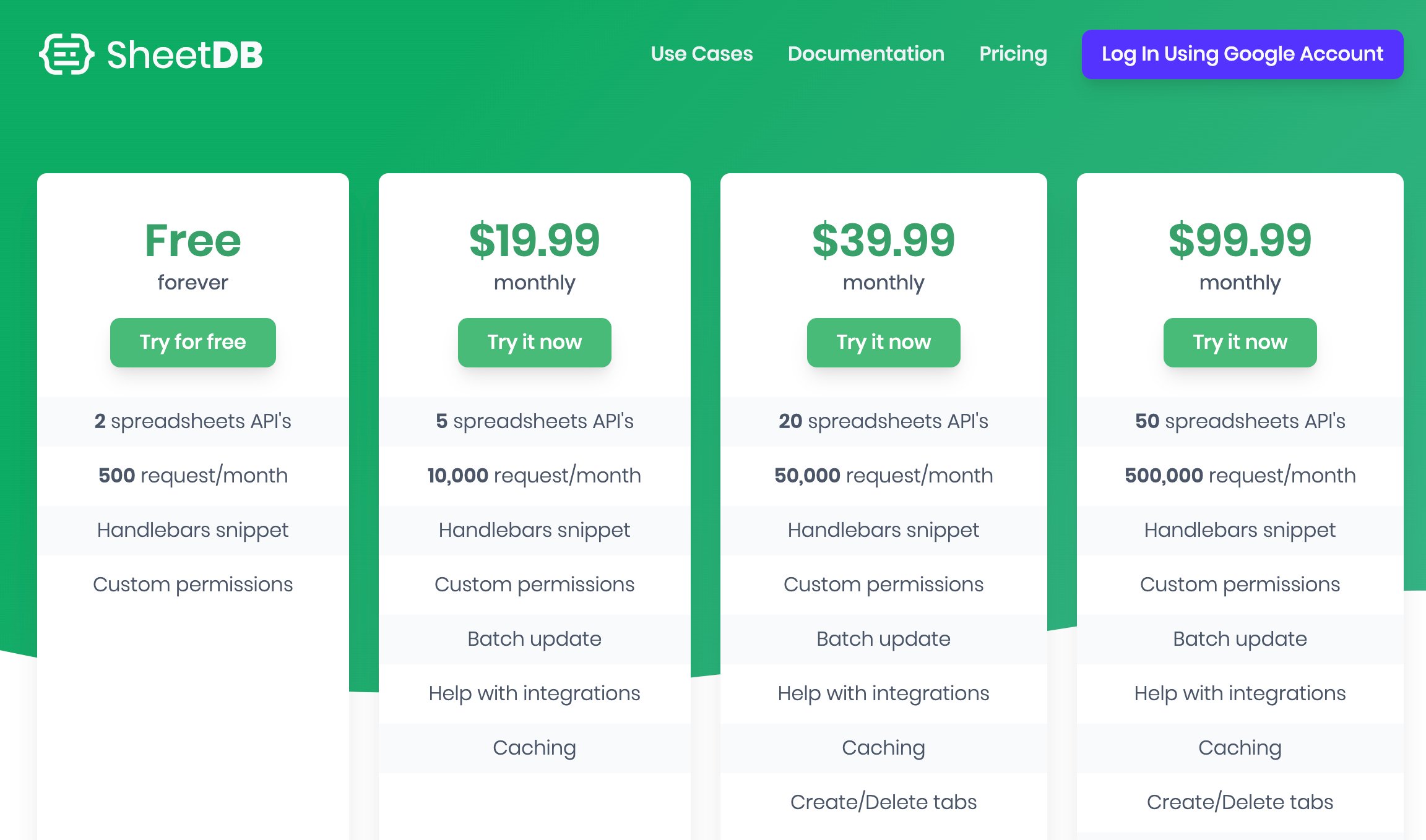Click the SheetDB logo icon
Viewport: 1426px width, 840px height.
pyautogui.click(x=66, y=54)
